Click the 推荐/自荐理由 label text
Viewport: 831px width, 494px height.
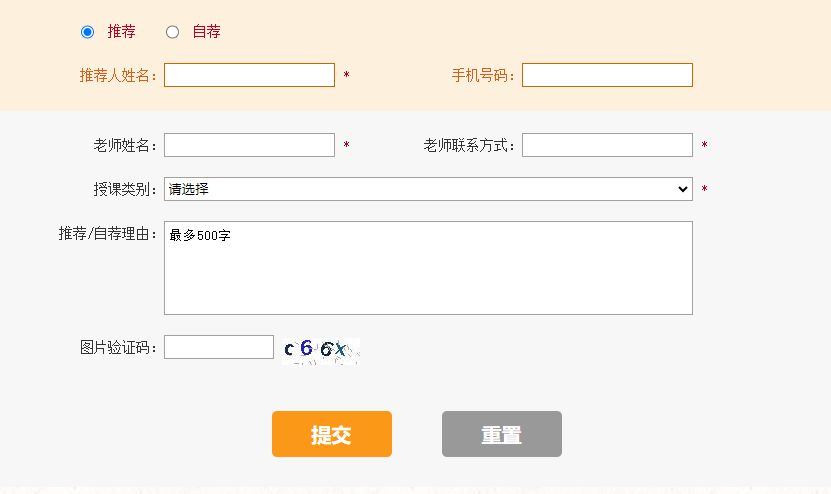(x=109, y=233)
